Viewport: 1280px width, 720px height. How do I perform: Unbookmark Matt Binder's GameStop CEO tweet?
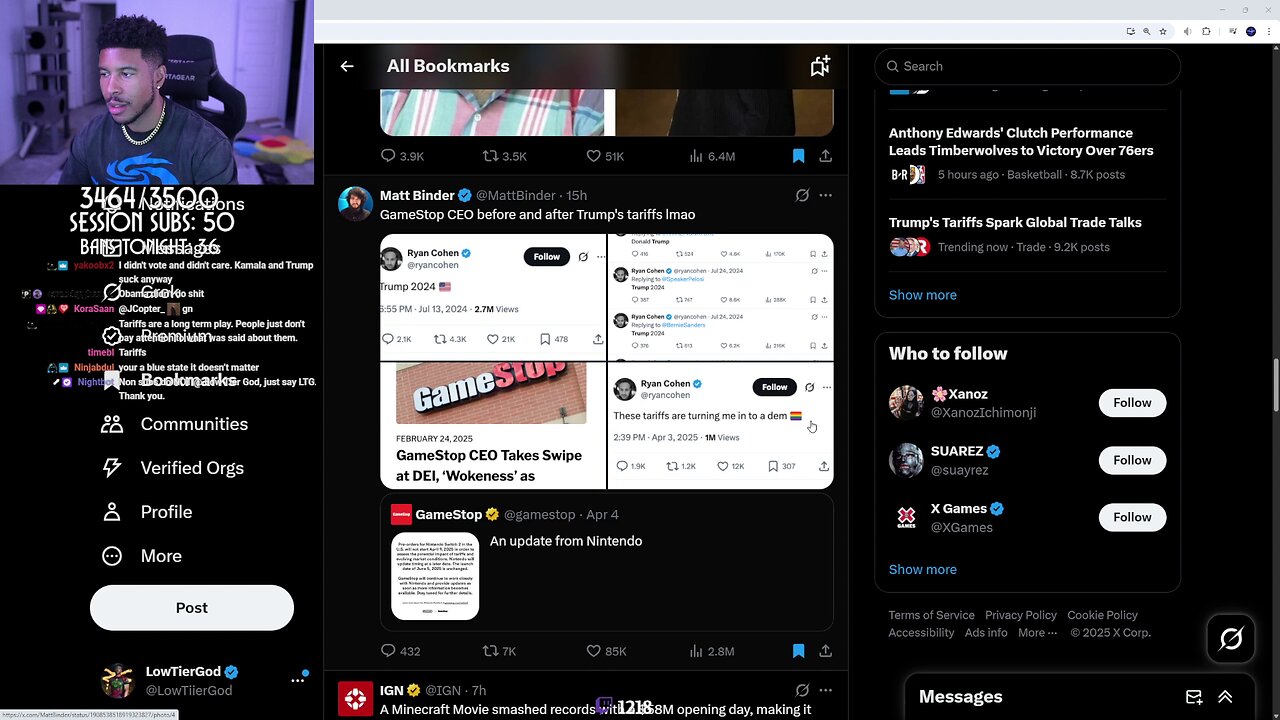[798, 651]
